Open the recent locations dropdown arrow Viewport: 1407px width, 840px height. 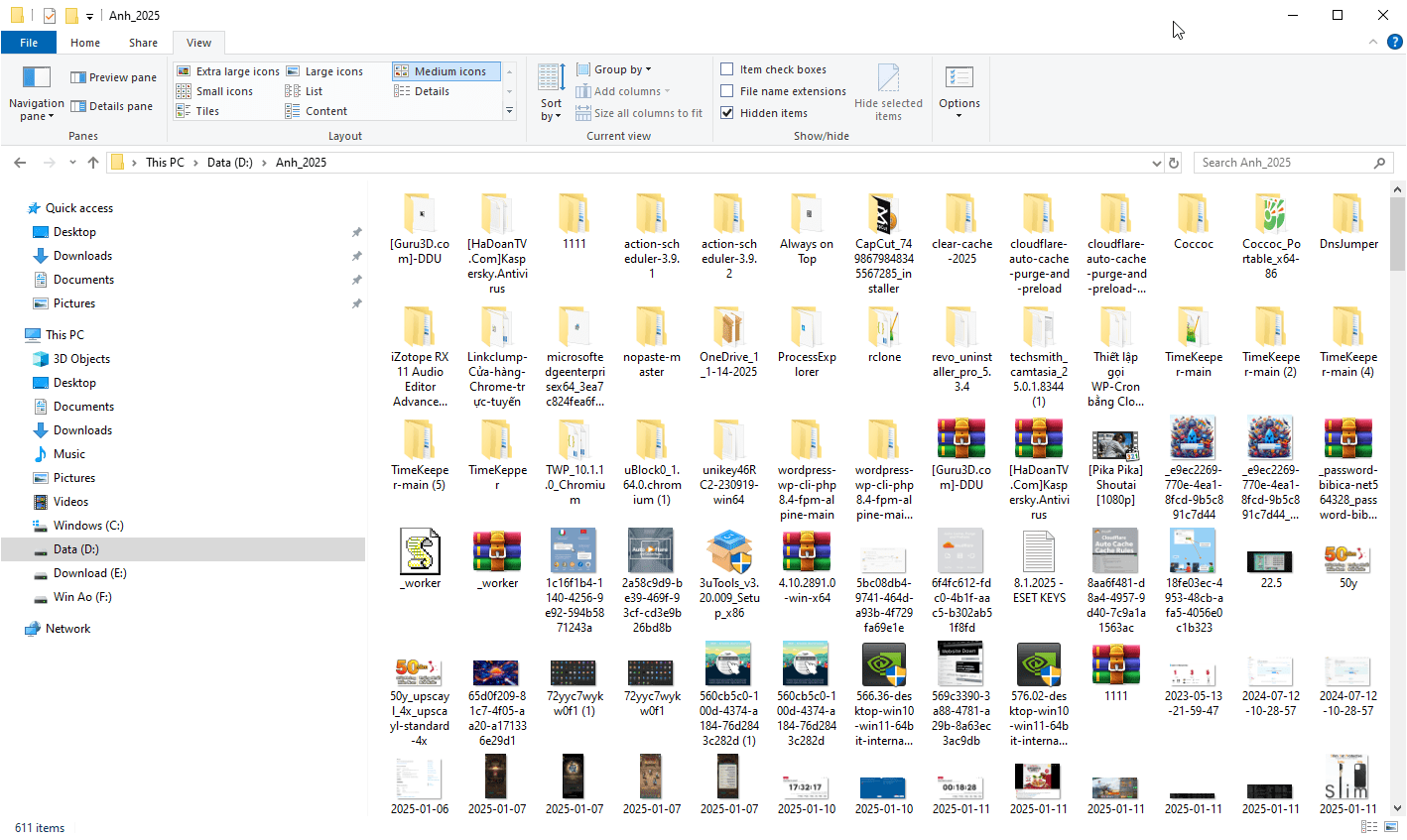click(72, 163)
